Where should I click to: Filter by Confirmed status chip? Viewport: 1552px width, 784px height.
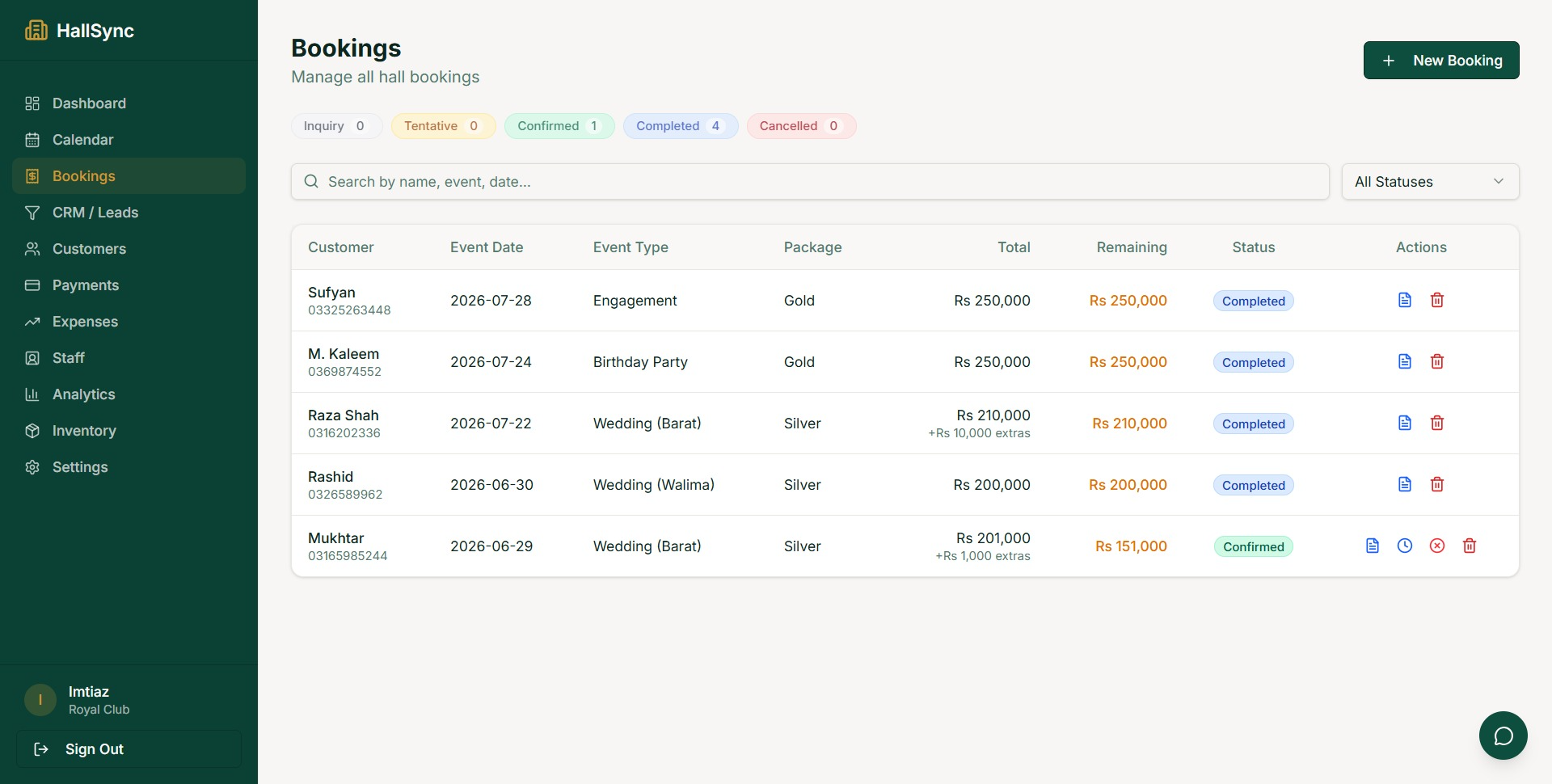click(x=559, y=126)
